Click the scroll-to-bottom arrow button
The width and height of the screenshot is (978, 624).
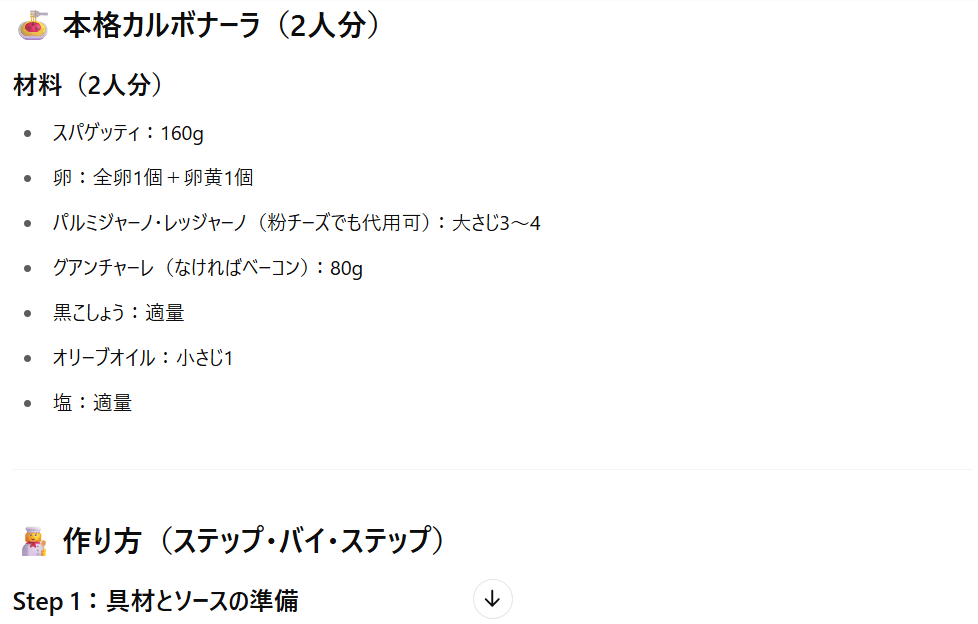click(x=492, y=599)
